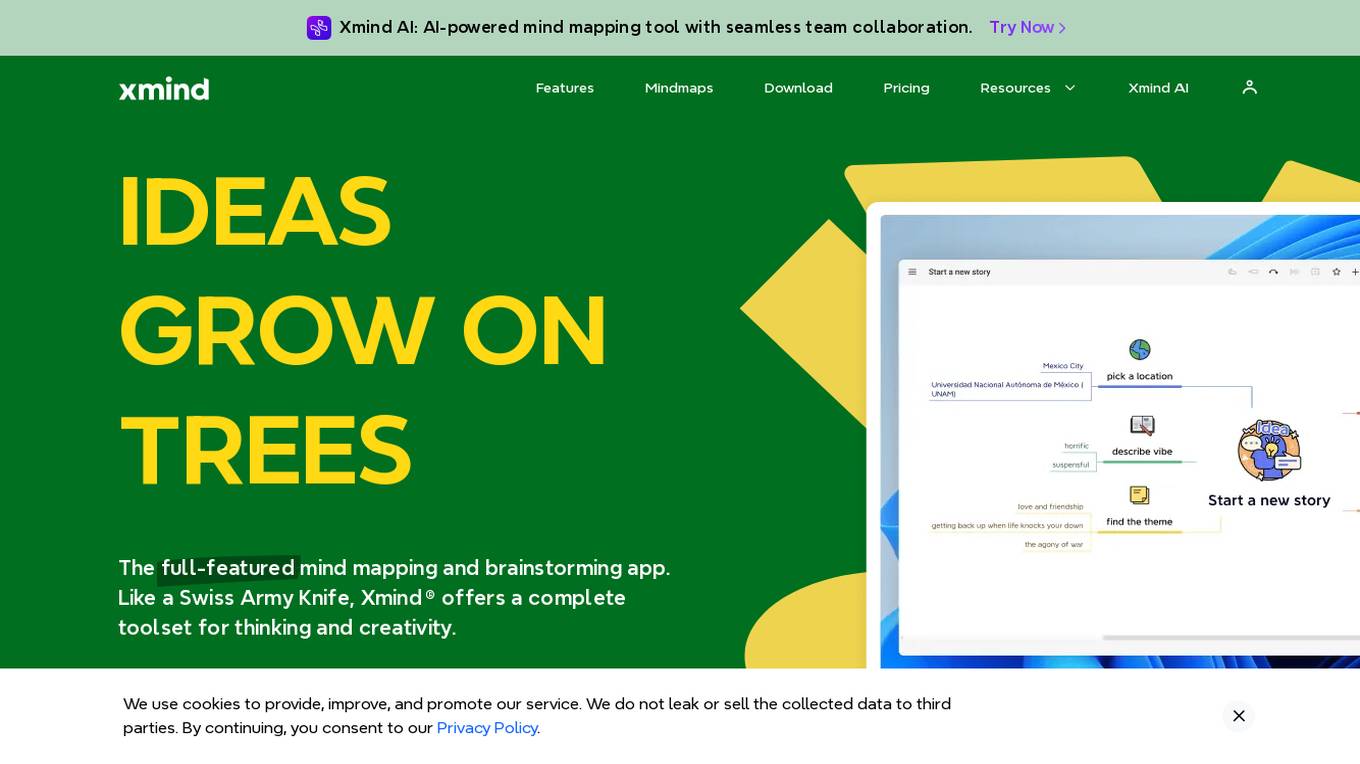Click the globe icon above pick a location
The image size is (1360, 764).
coord(1140,349)
